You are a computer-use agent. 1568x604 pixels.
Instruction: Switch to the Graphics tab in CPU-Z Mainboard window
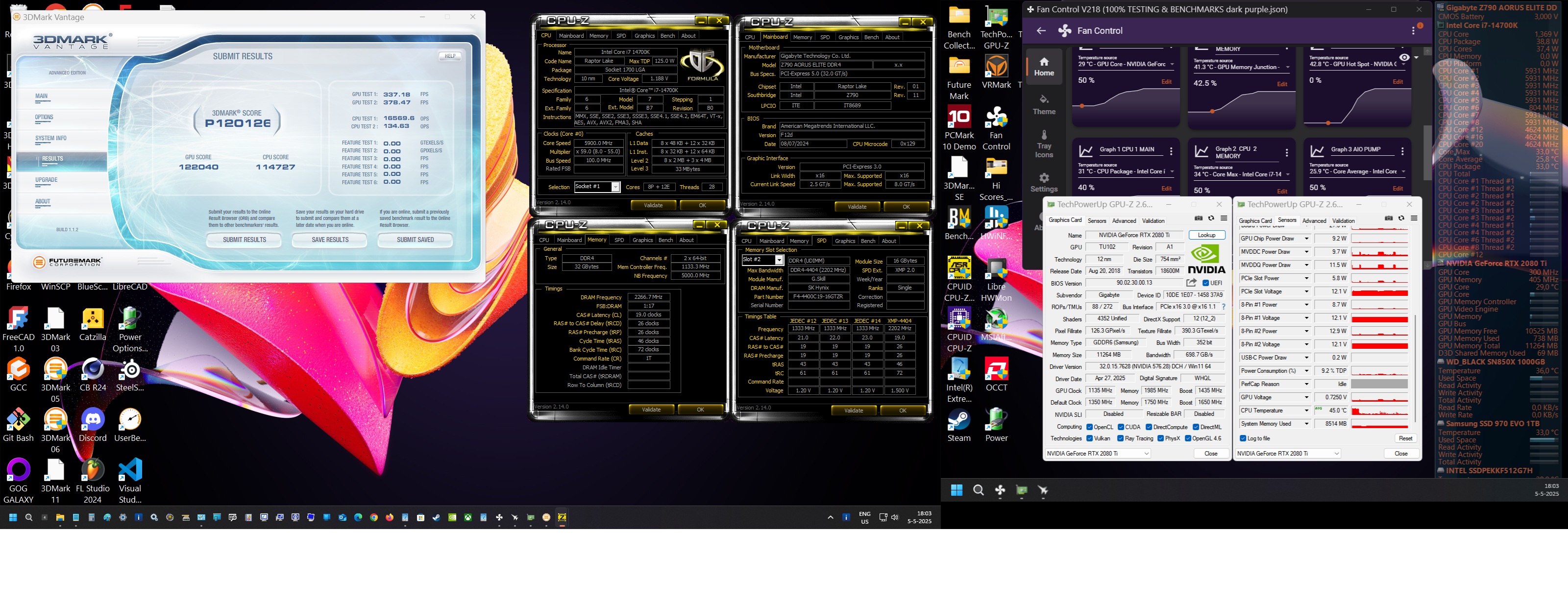848,37
